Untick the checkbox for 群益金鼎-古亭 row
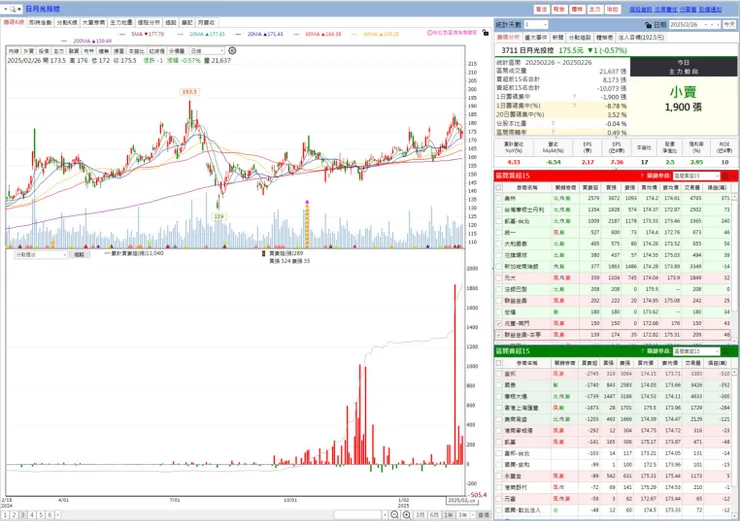The width and height of the screenshot is (740, 521). (499, 335)
